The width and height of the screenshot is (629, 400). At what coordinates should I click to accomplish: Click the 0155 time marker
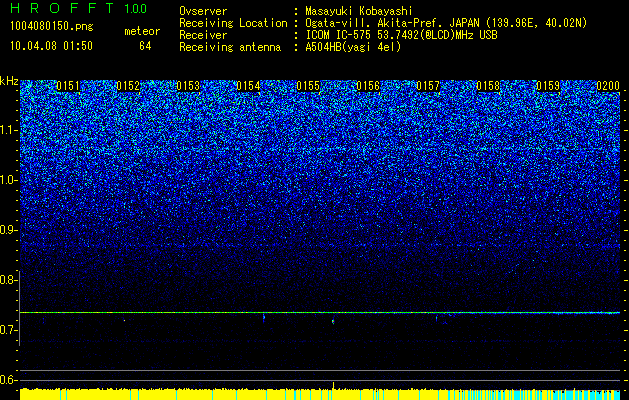point(308,86)
